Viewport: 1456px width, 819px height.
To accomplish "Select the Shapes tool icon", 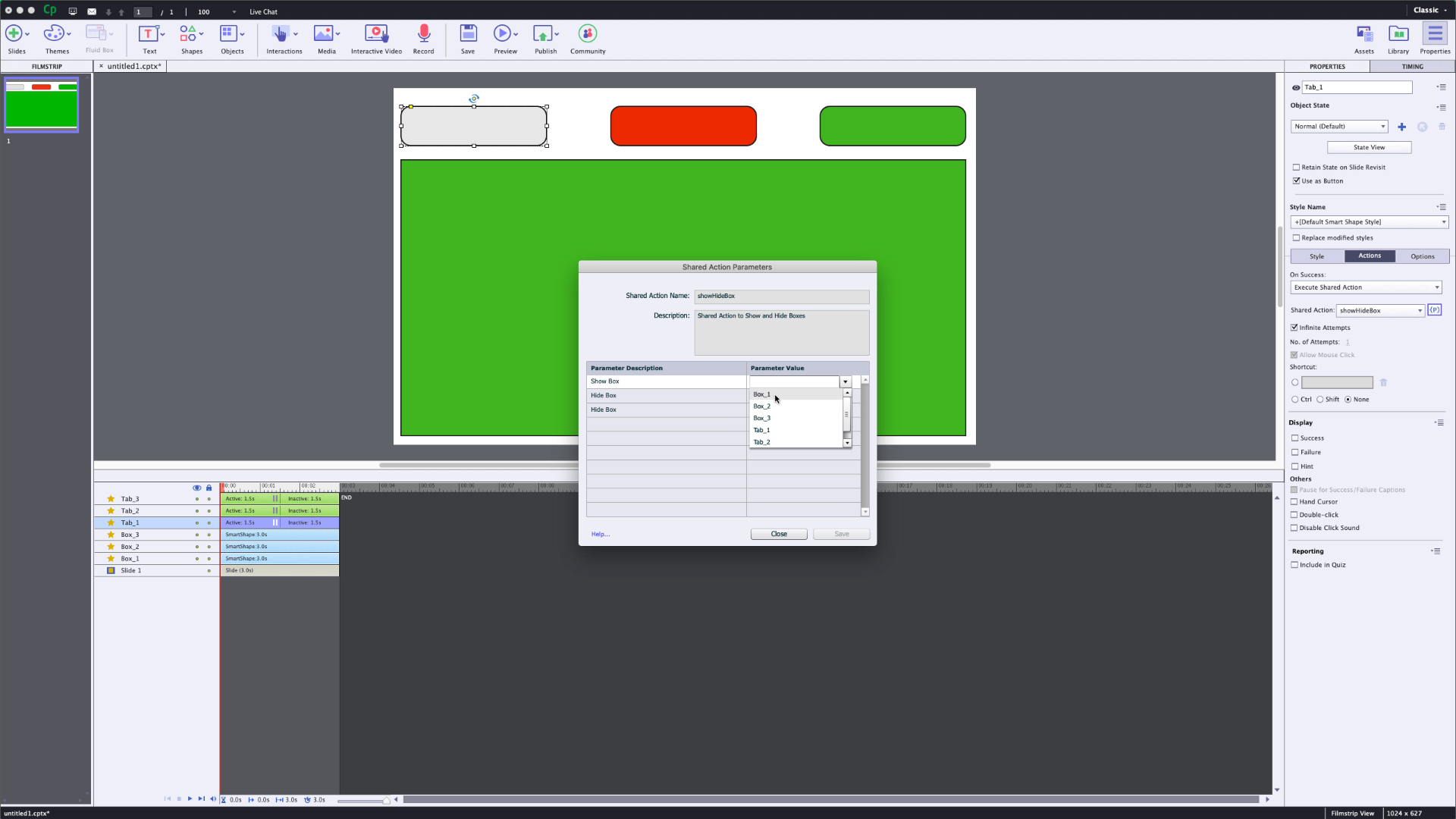I will click(188, 33).
